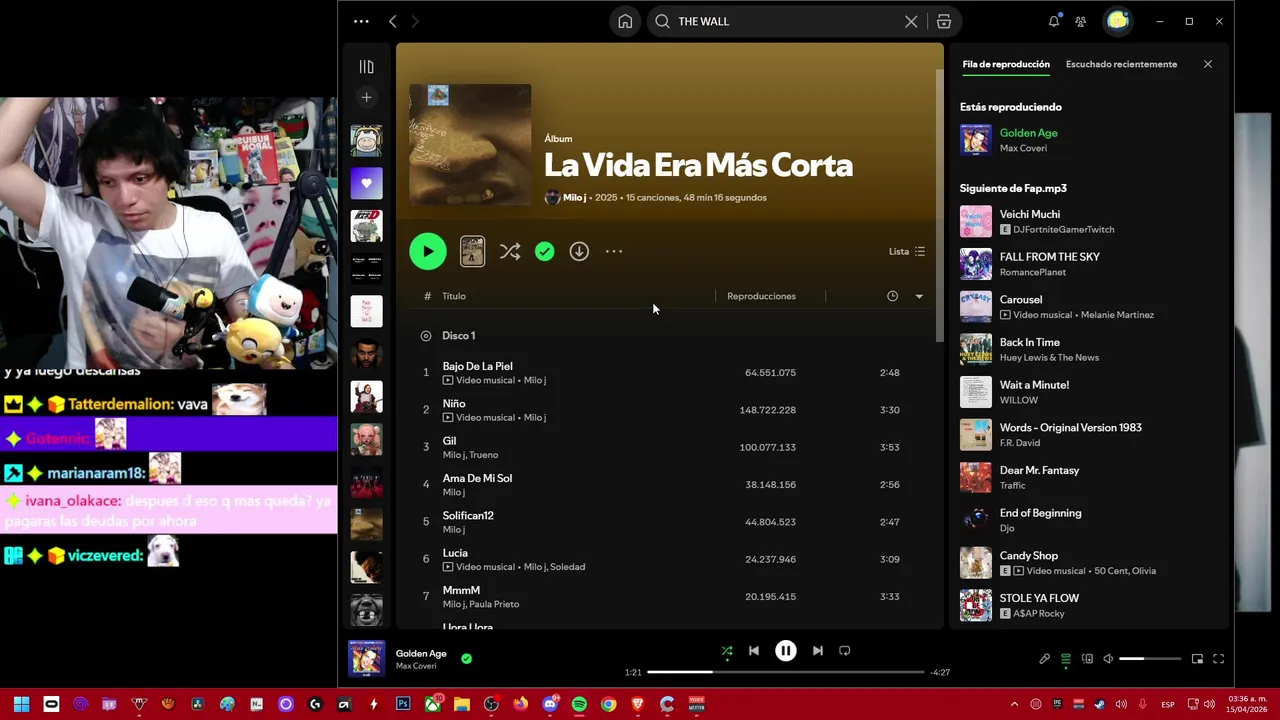Open Spotify from the Windows taskbar
Screen dimensions: 1280x720
[579, 704]
